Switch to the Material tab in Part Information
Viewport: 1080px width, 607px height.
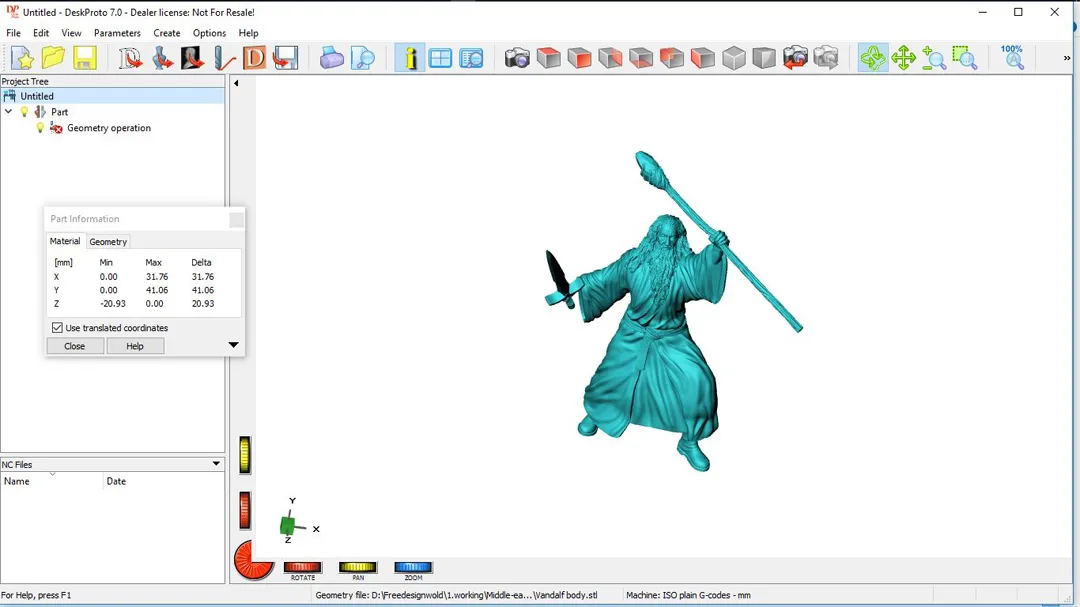click(x=65, y=241)
